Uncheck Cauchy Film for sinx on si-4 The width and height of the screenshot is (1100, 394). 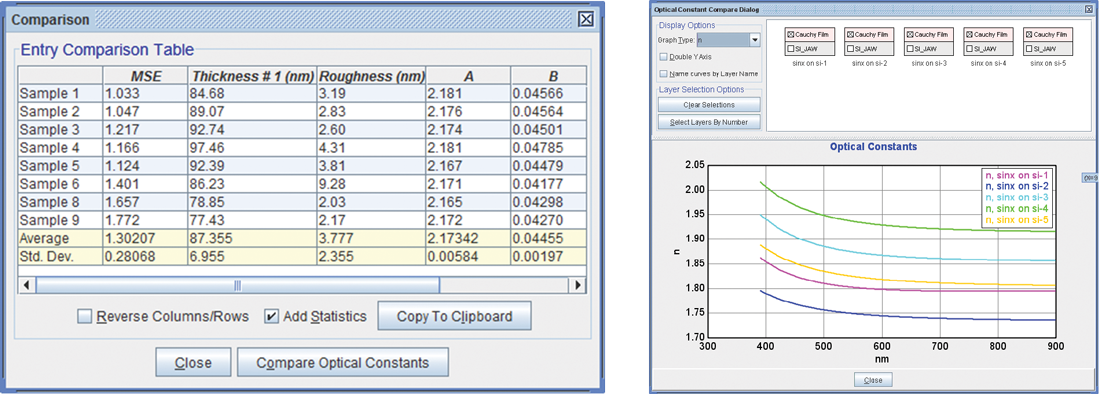(x=970, y=34)
